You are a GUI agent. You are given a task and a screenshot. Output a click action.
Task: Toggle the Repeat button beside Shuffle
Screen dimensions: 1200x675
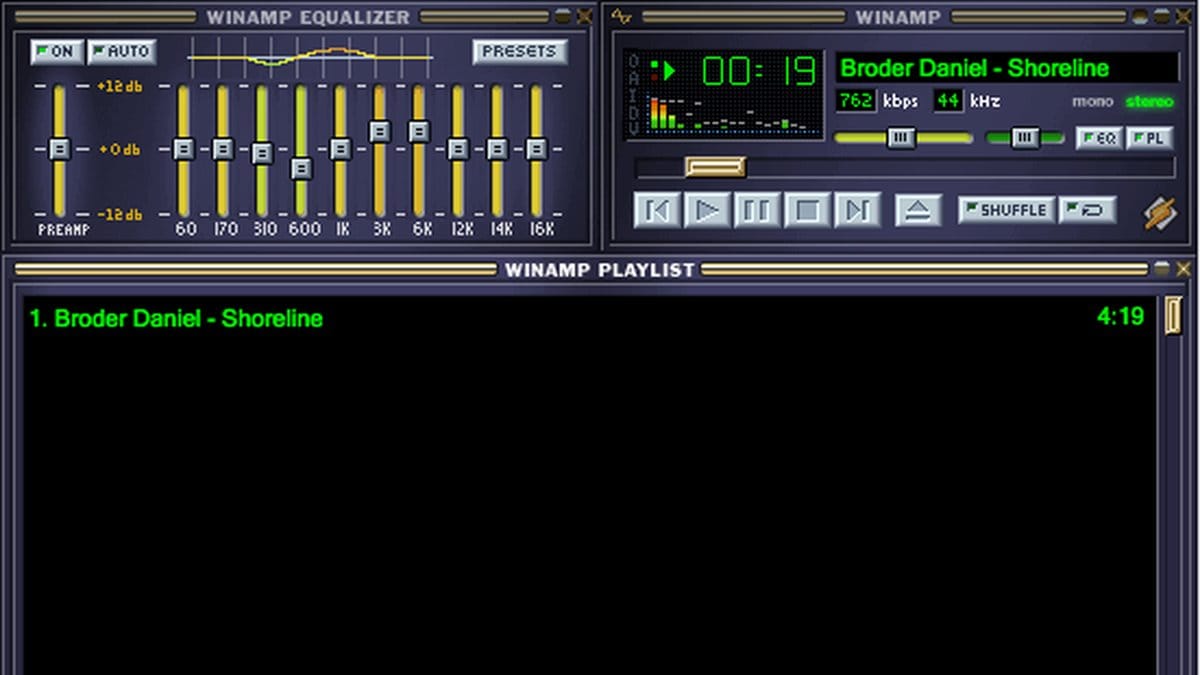tap(1087, 210)
